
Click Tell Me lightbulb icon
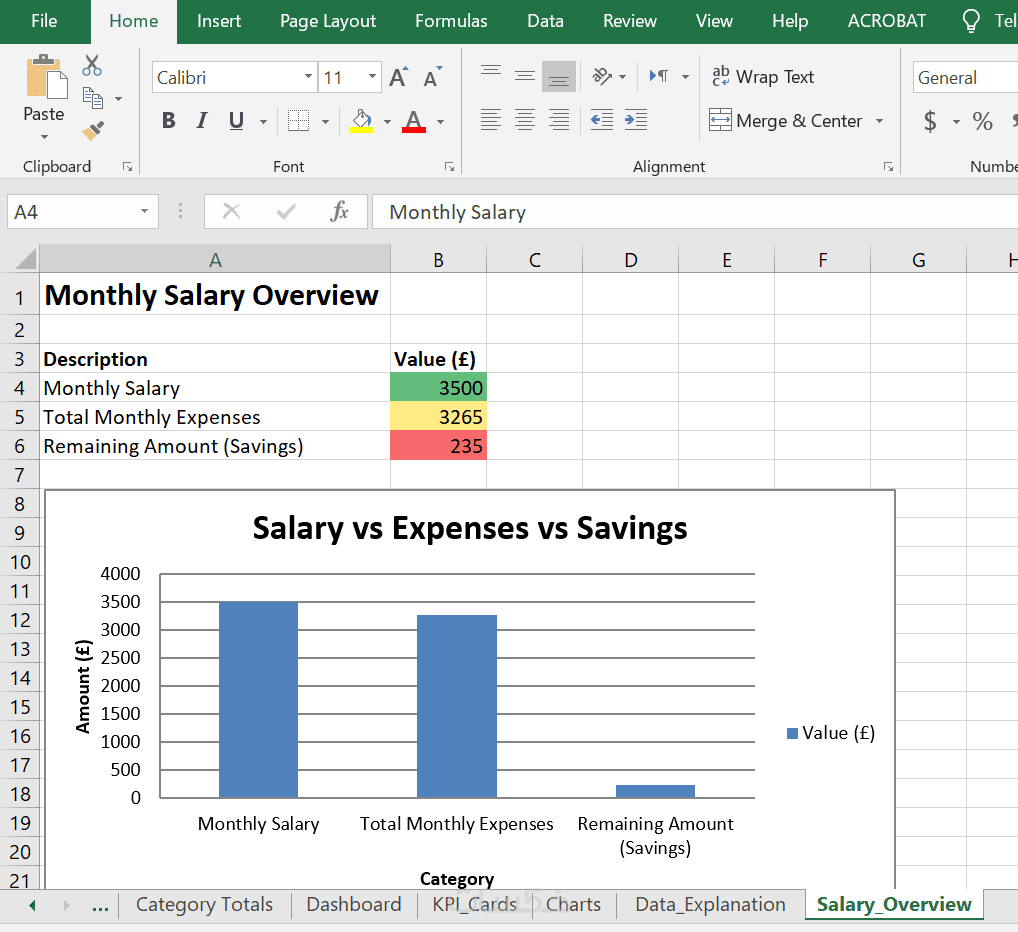971,21
